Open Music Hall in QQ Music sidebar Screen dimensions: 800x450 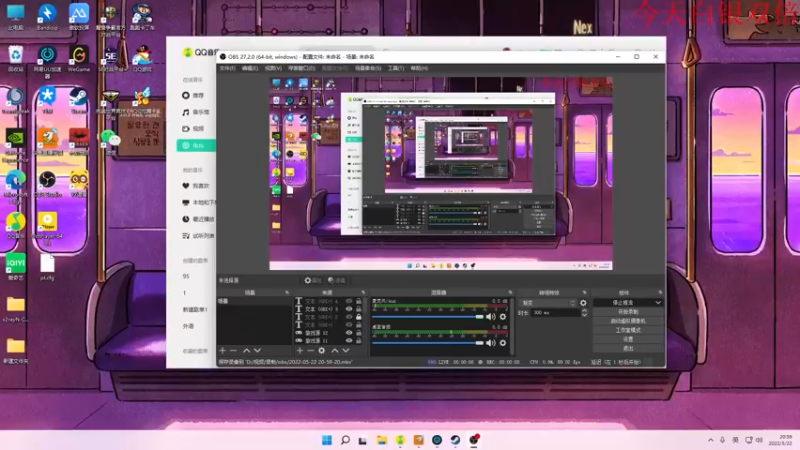tap(196, 112)
